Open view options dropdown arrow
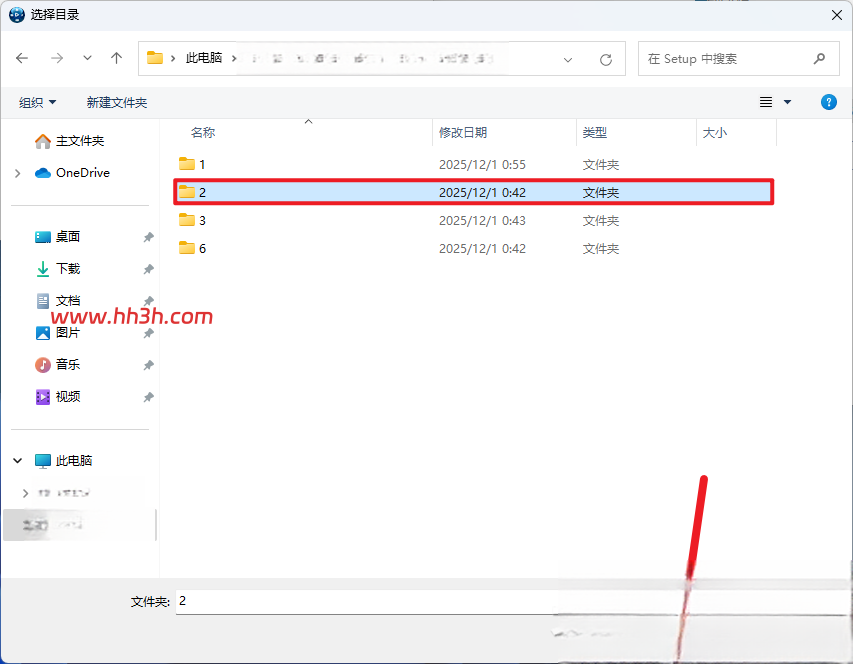The height and width of the screenshot is (664, 853). [787, 102]
